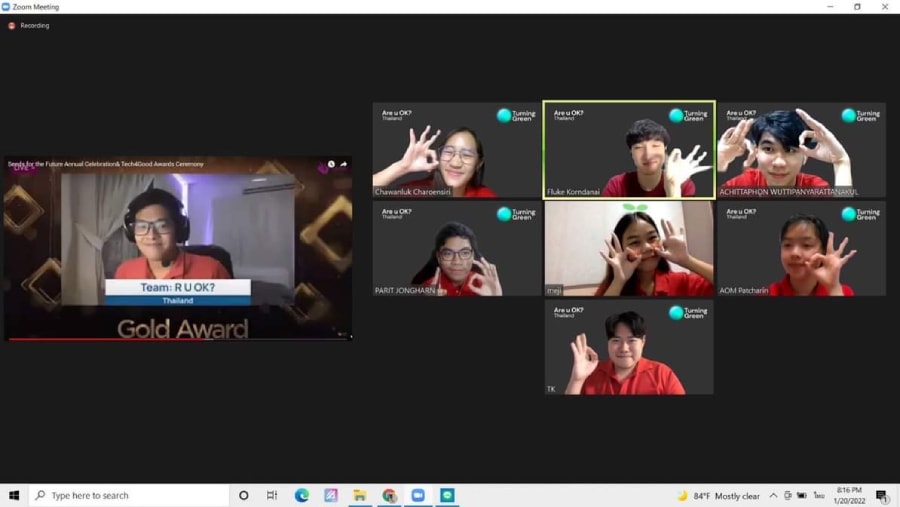Image resolution: width=900 pixels, height=507 pixels.
Task: Select Fluke Korndanai's highlighted video tile
Action: [x=629, y=150]
